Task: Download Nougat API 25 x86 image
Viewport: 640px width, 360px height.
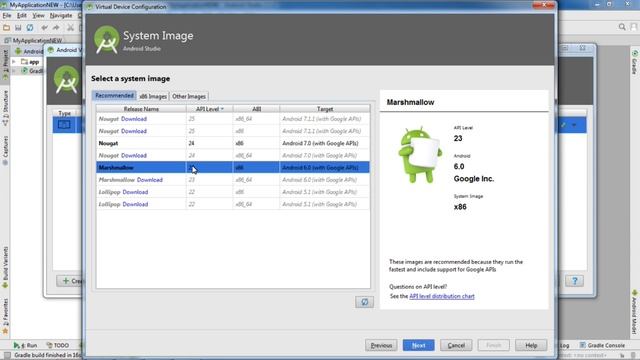Action: coord(134,131)
